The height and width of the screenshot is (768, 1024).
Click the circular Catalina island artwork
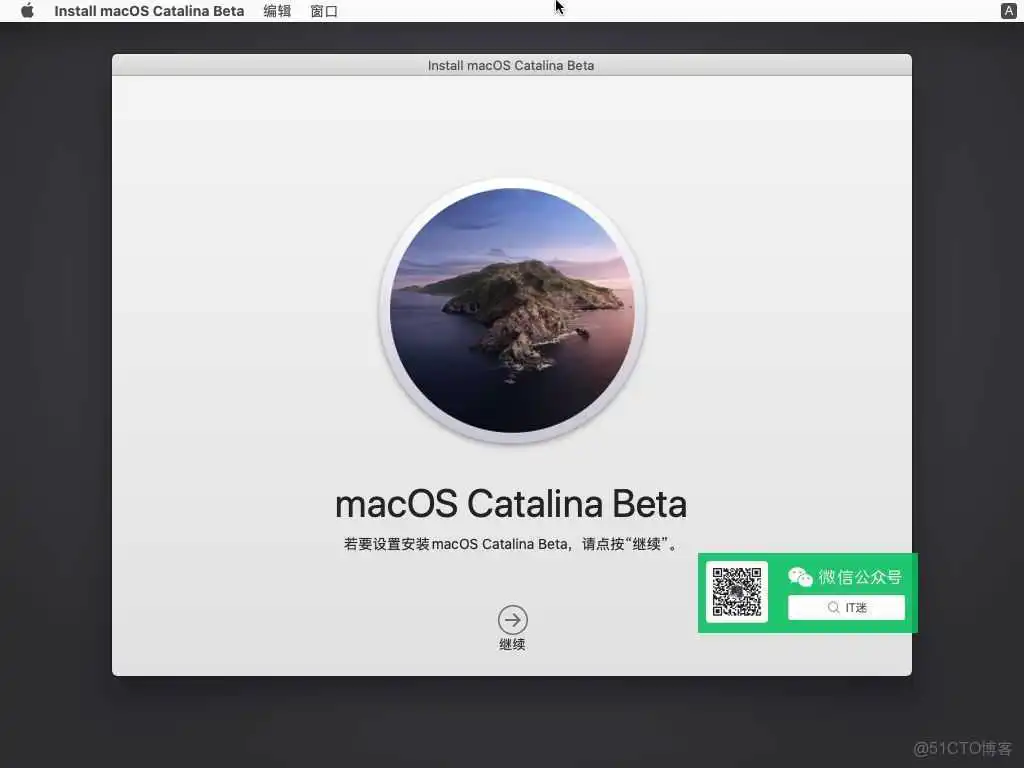512,310
